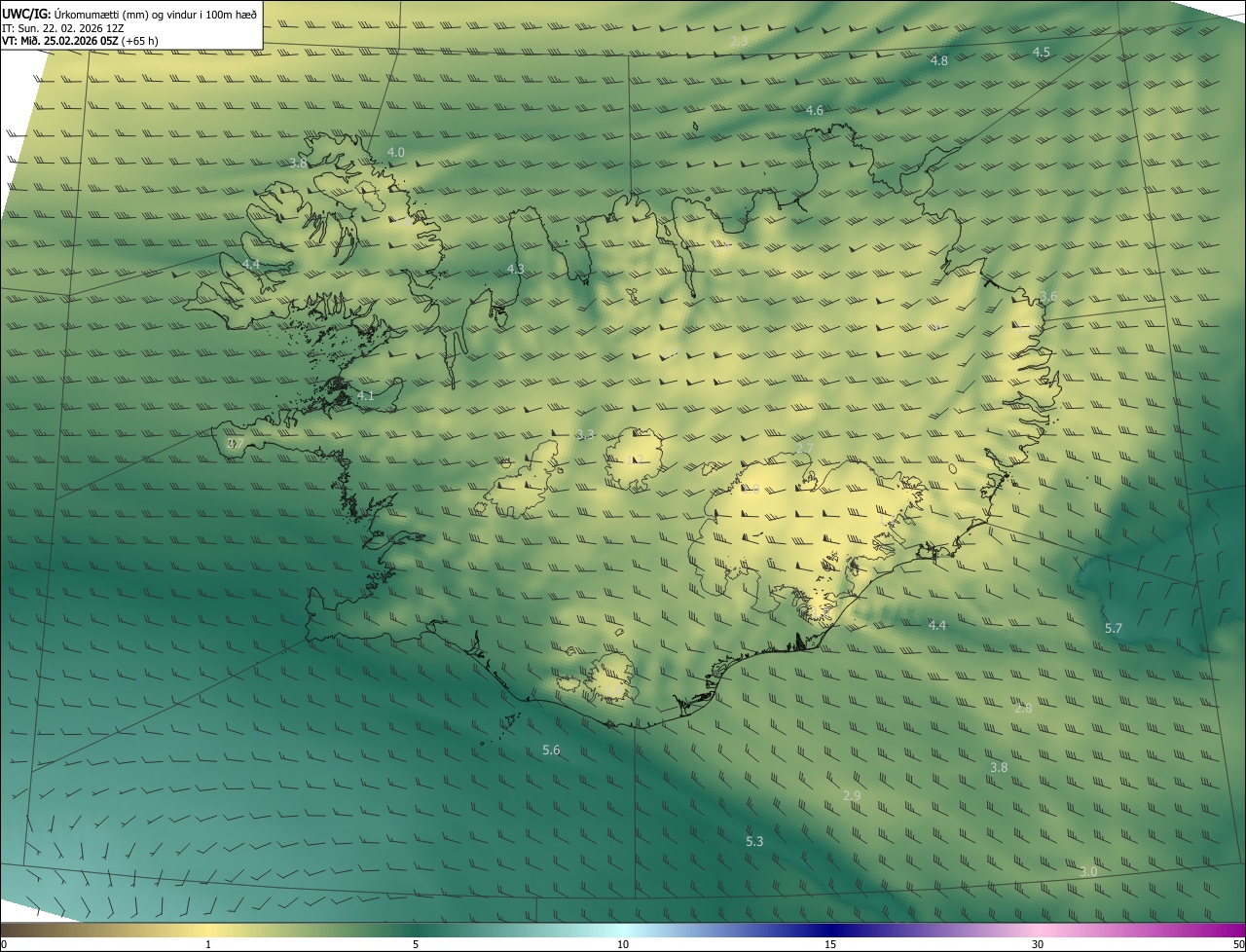1246x952 pixels.
Task: Click the 2.9 value label on the map
Action: pos(852,795)
